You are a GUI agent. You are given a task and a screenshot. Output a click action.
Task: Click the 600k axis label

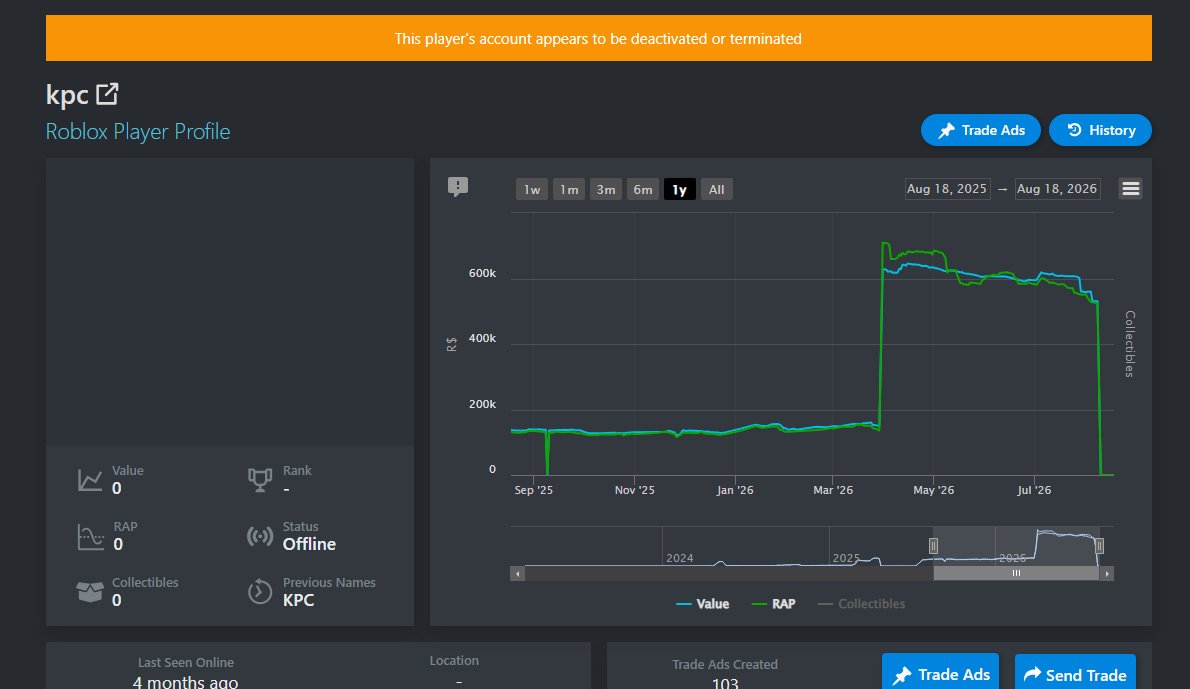tap(483, 273)
